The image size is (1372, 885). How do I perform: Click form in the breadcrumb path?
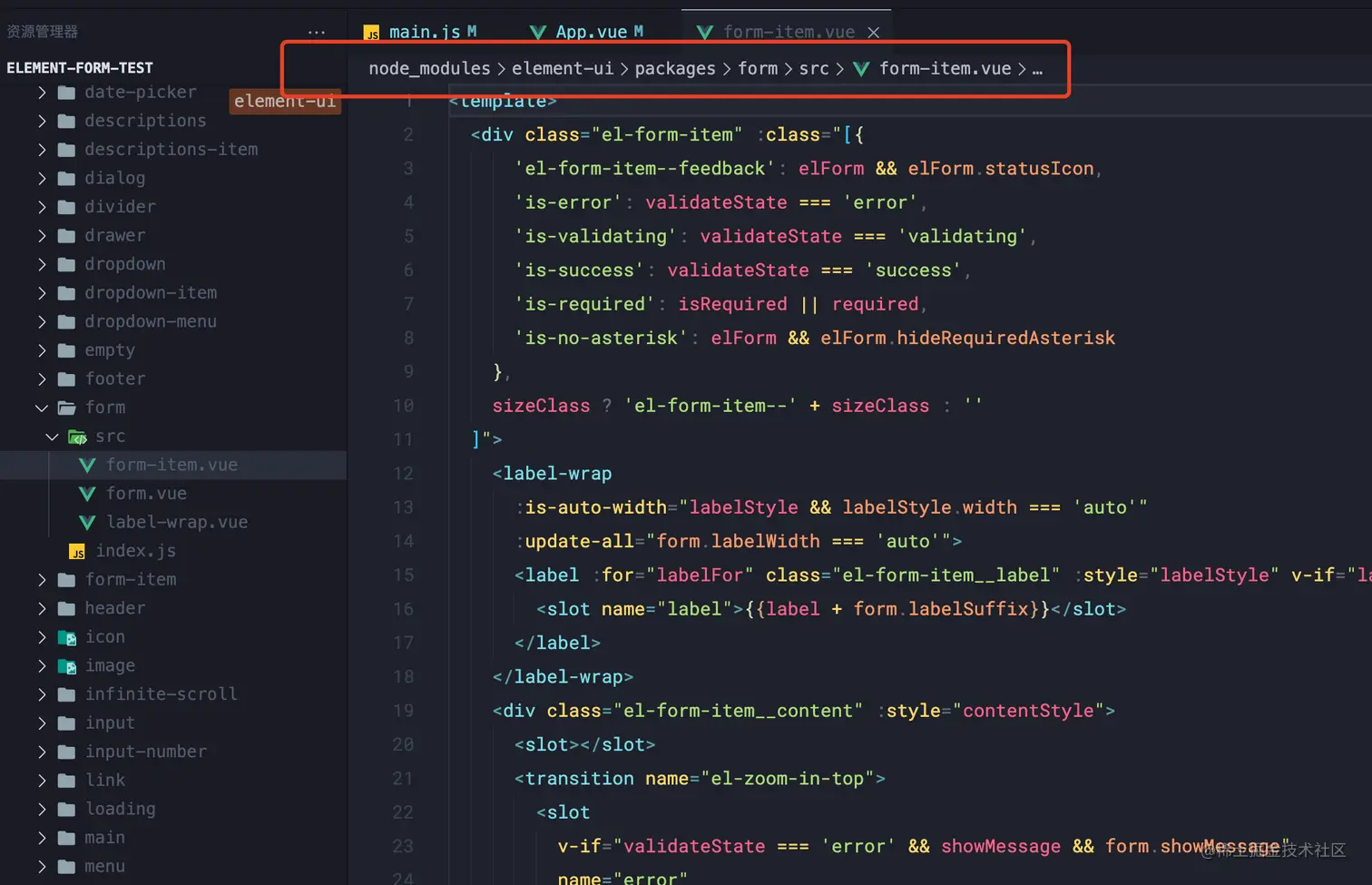(x=758, y=69)
